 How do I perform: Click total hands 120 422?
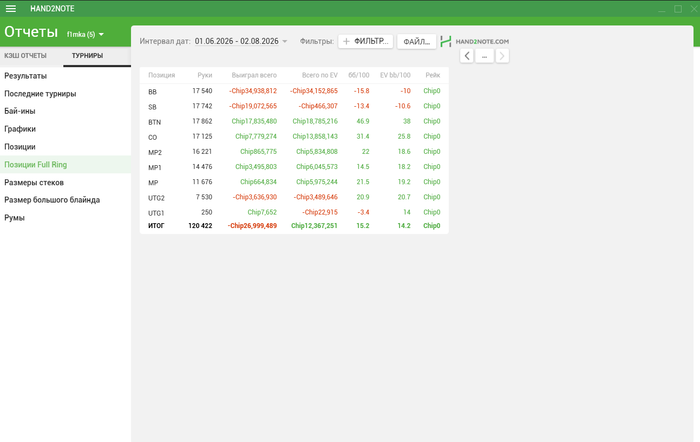pyautogui.click(x=200, y=226)
